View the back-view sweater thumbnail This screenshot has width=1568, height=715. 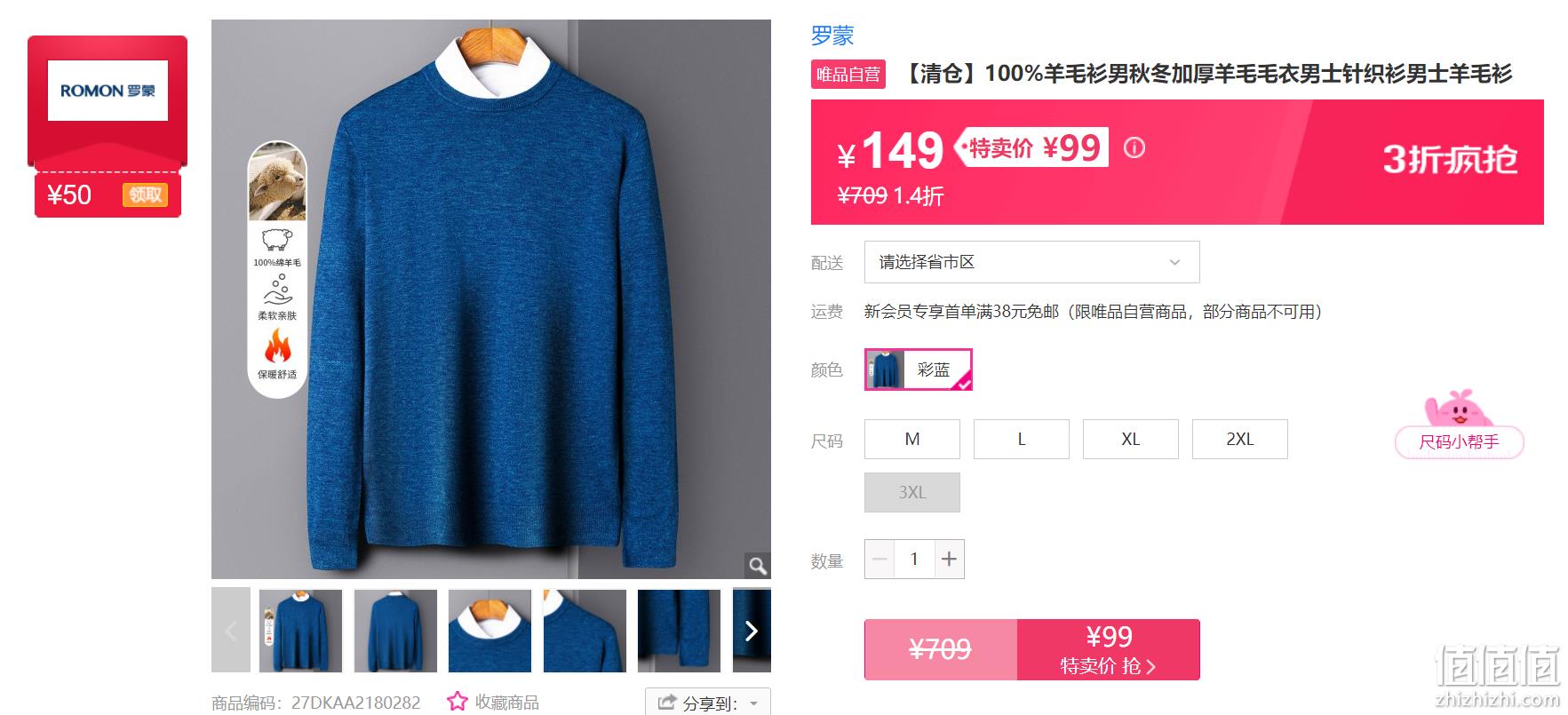click(x=395, y=631)
